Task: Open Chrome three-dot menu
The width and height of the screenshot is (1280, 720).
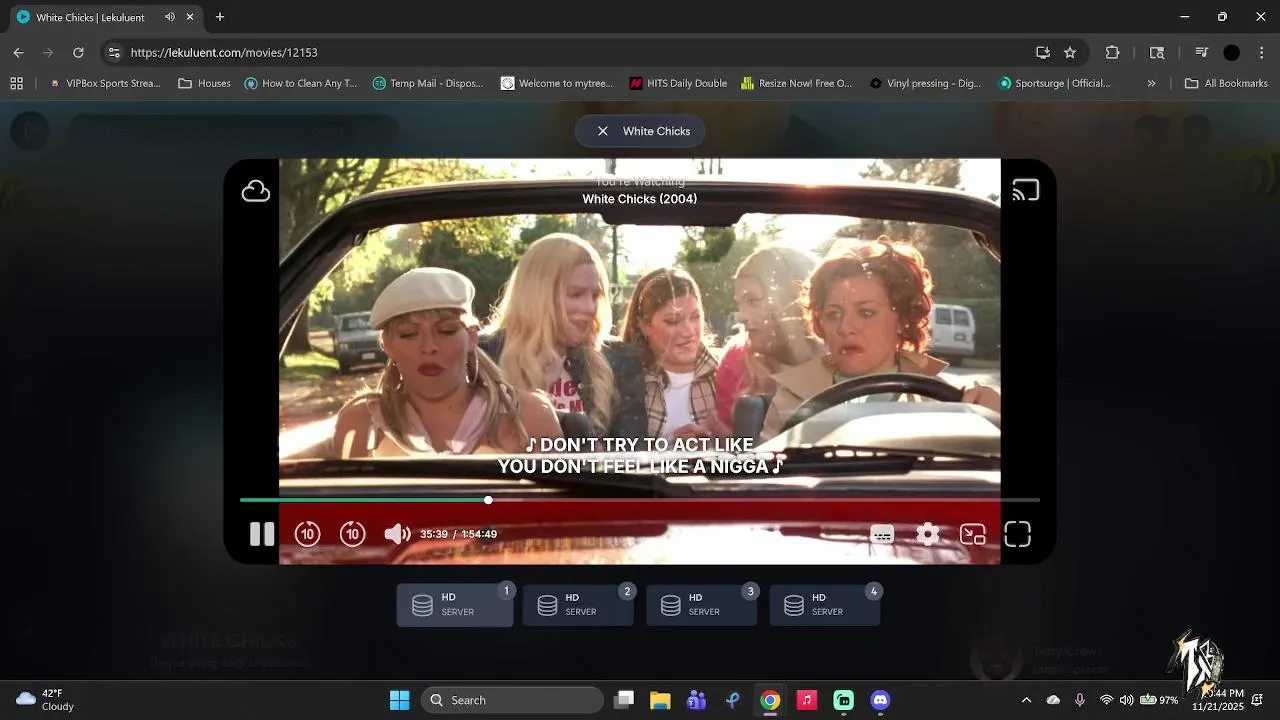Action: (1262, 52)
